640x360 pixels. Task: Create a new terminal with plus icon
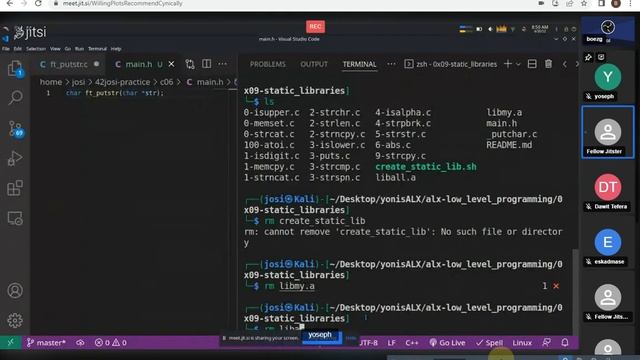tap(508, 64)
